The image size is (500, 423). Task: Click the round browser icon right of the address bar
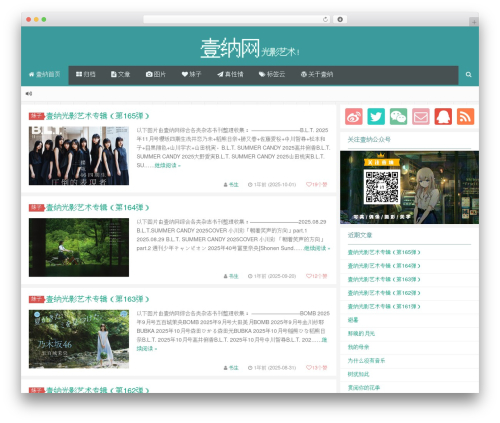pyautogui.click(x=340, y=19)
